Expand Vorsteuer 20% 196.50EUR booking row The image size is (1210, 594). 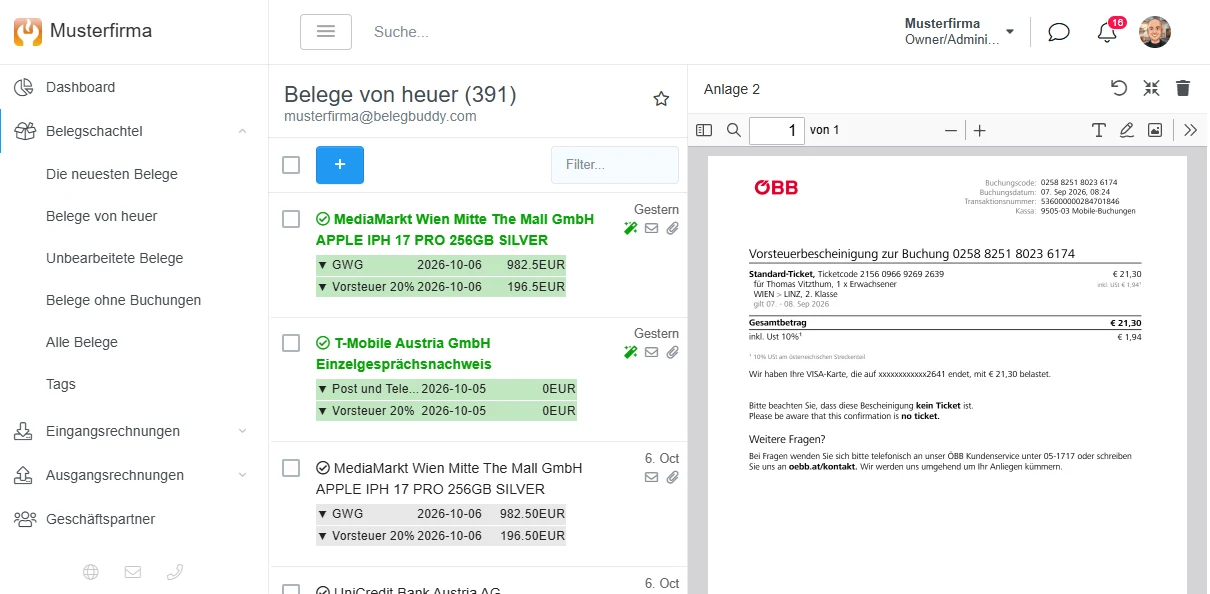pyautogui.click(x=441, y=535)
